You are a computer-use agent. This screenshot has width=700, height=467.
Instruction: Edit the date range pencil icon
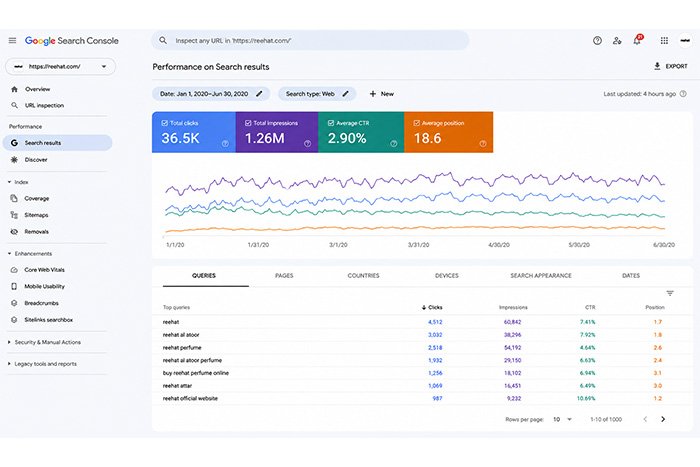pos(259,94)
